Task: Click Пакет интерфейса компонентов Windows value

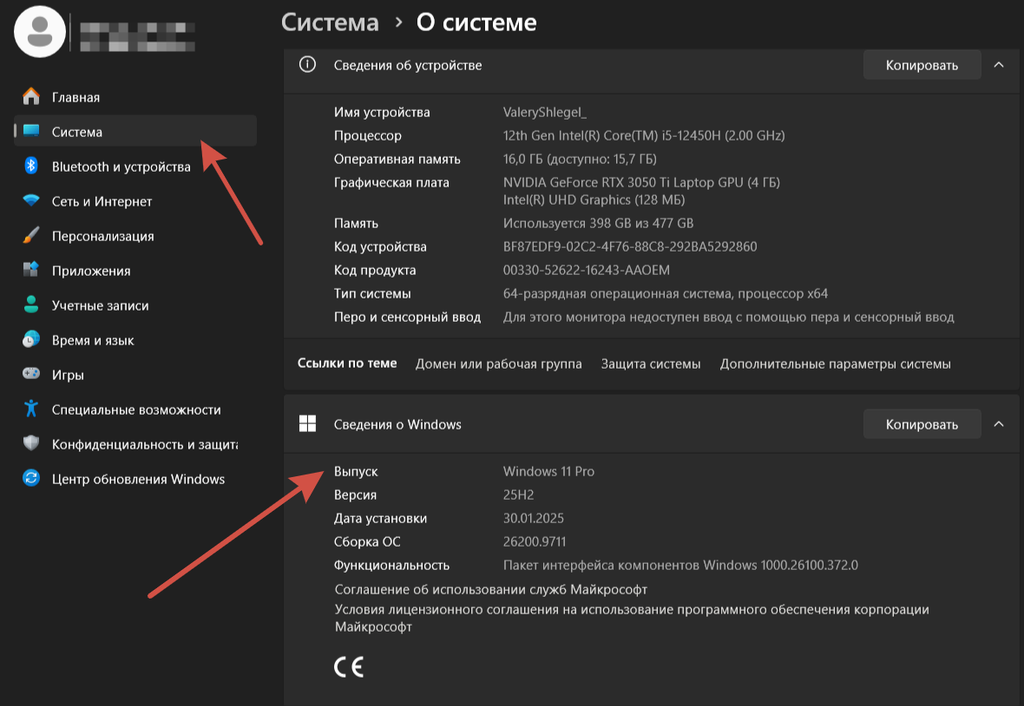Action: (x=680, y=565)
